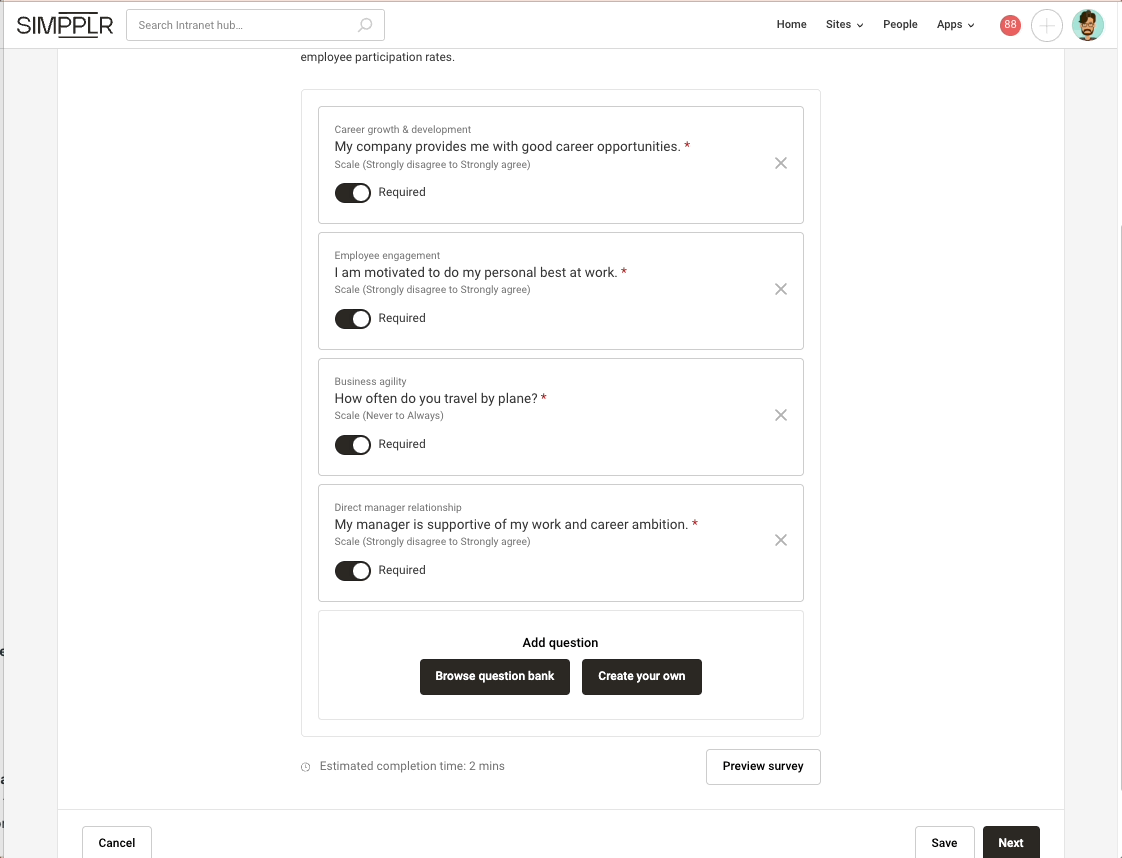Click the clock icon beside estimated completion time
Screen dimensions: 1122x858
click(x=305, y=766)
